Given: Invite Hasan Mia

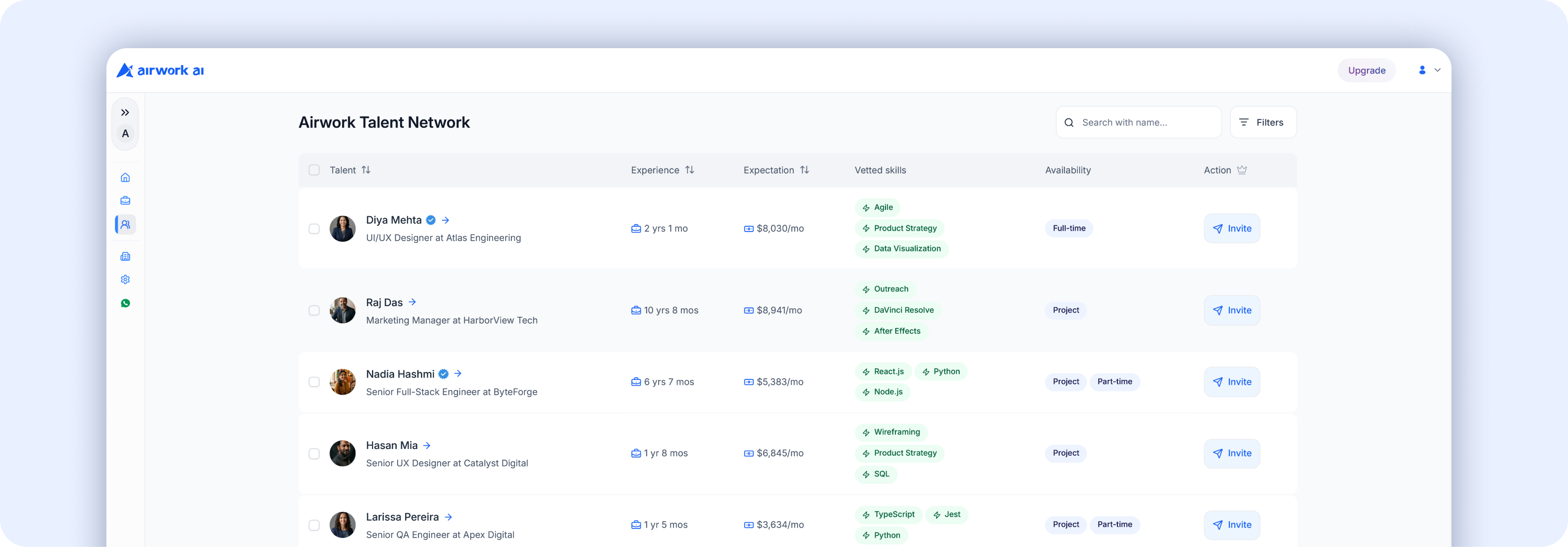Looking at the screenshot, I should coord(1232,454).
